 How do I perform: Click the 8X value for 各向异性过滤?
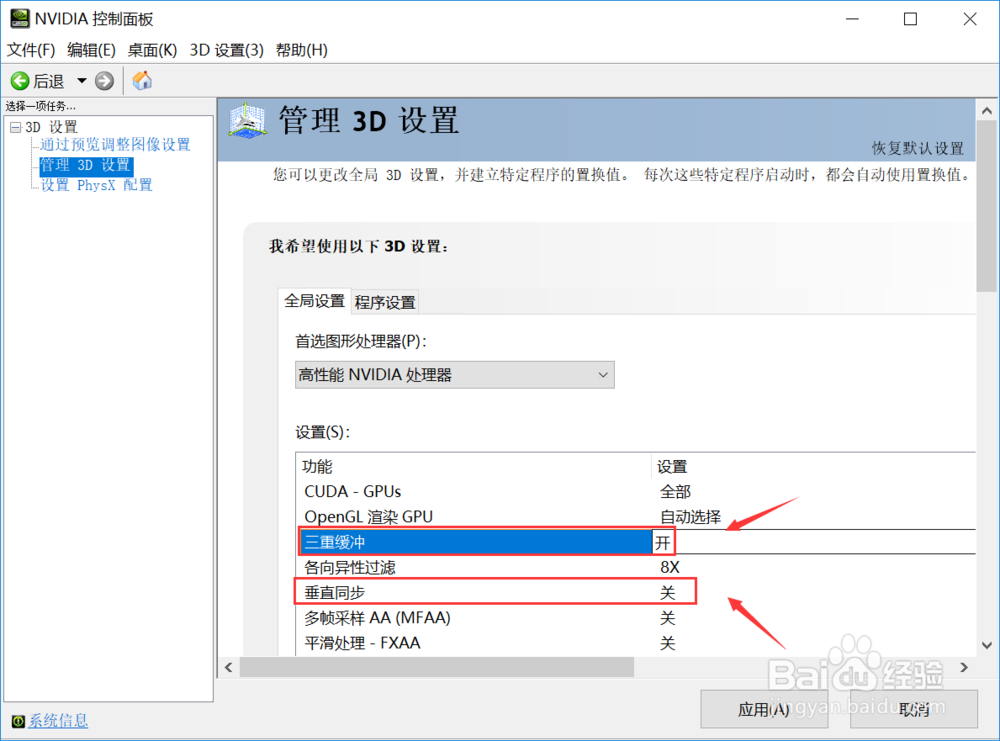click(670, 567)
